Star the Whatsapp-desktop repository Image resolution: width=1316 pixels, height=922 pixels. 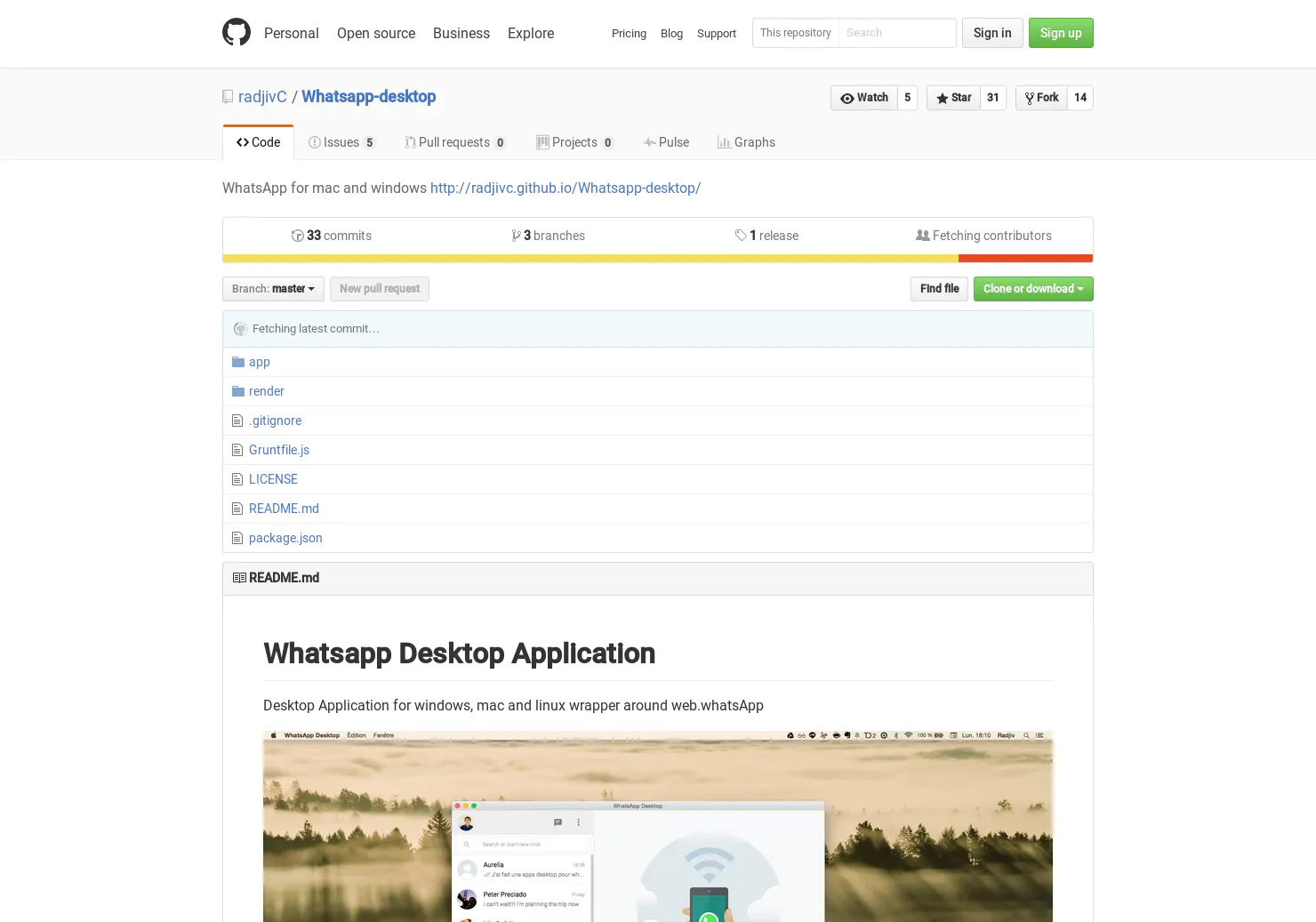[x=953, y=98]
